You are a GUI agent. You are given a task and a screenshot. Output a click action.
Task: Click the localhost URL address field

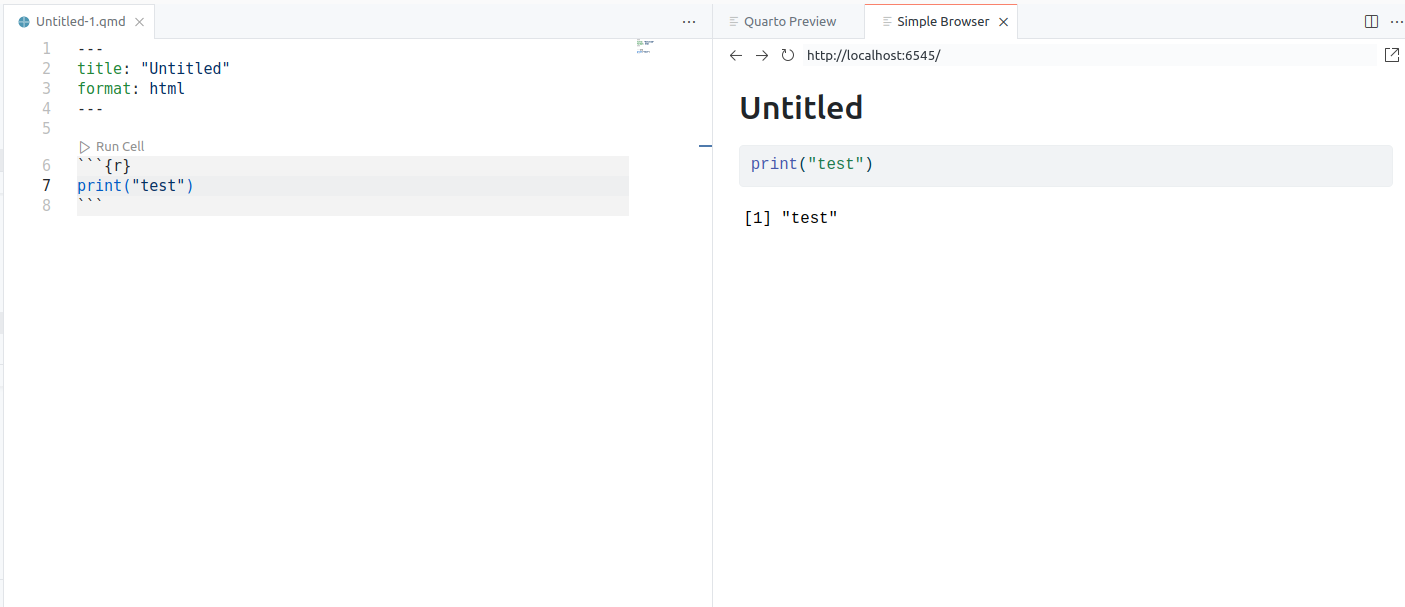pos(874,55)
